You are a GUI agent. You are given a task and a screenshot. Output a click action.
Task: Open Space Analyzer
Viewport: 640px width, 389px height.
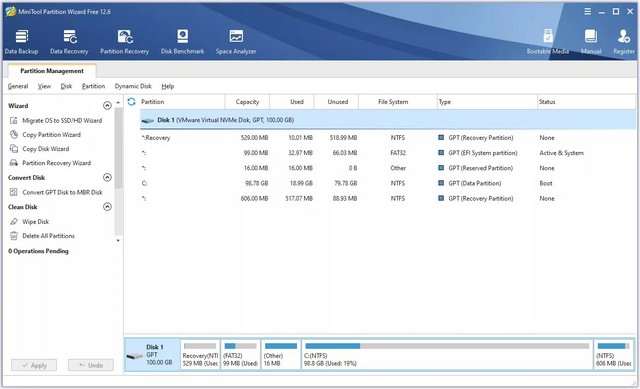pyautogui.click(x=236, y=42)
